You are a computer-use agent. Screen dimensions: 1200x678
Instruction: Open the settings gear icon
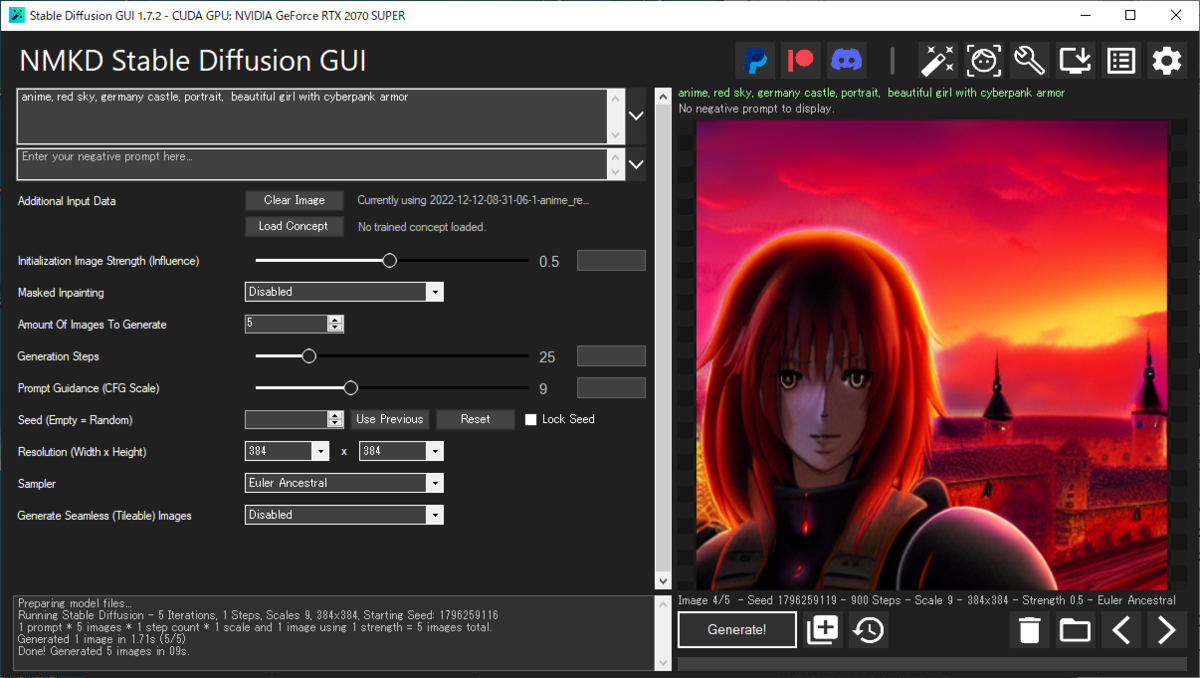pos(1167,61)
